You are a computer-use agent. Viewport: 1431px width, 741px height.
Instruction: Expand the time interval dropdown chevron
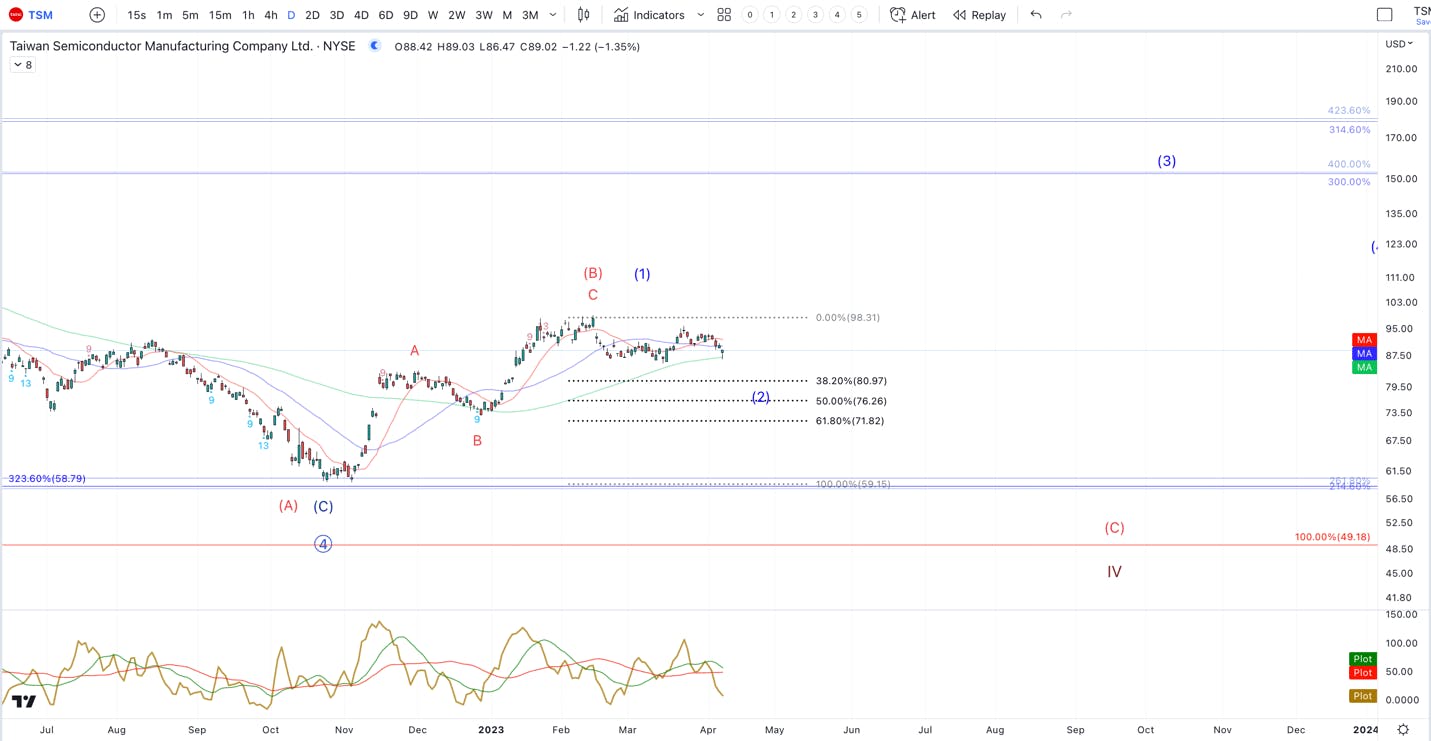(553, 15)
